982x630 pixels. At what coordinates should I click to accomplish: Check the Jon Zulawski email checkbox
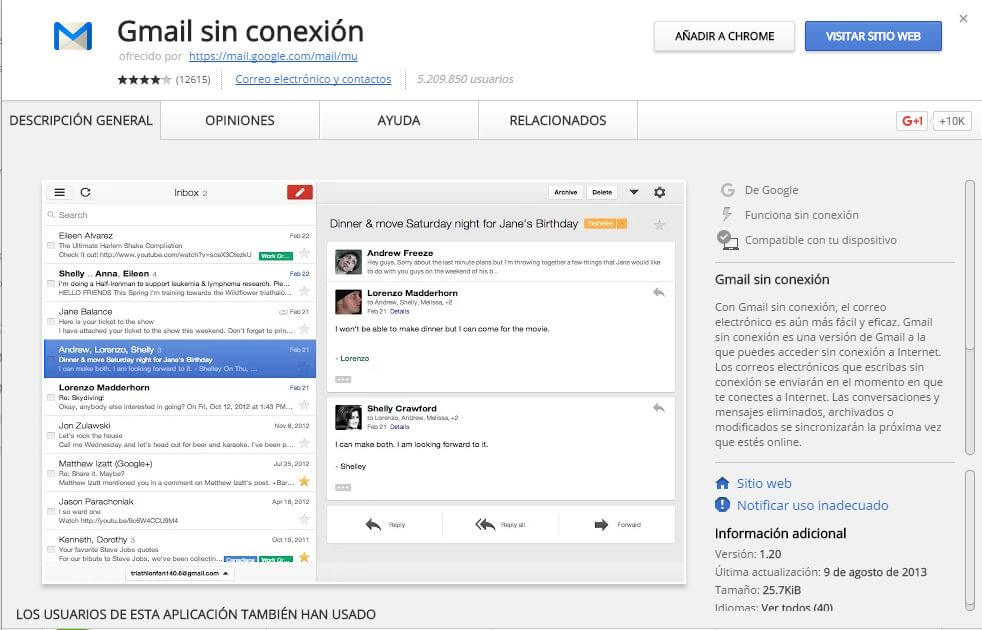point(51,435)
